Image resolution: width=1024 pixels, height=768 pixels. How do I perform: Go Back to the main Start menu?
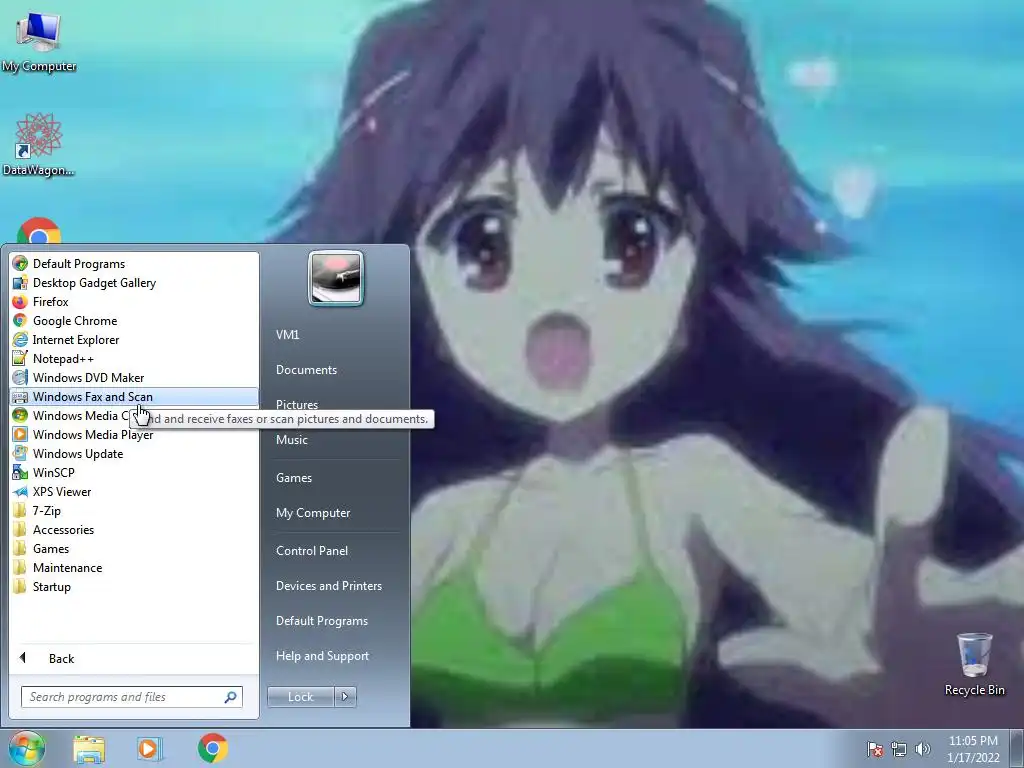[x=134, y=658]
